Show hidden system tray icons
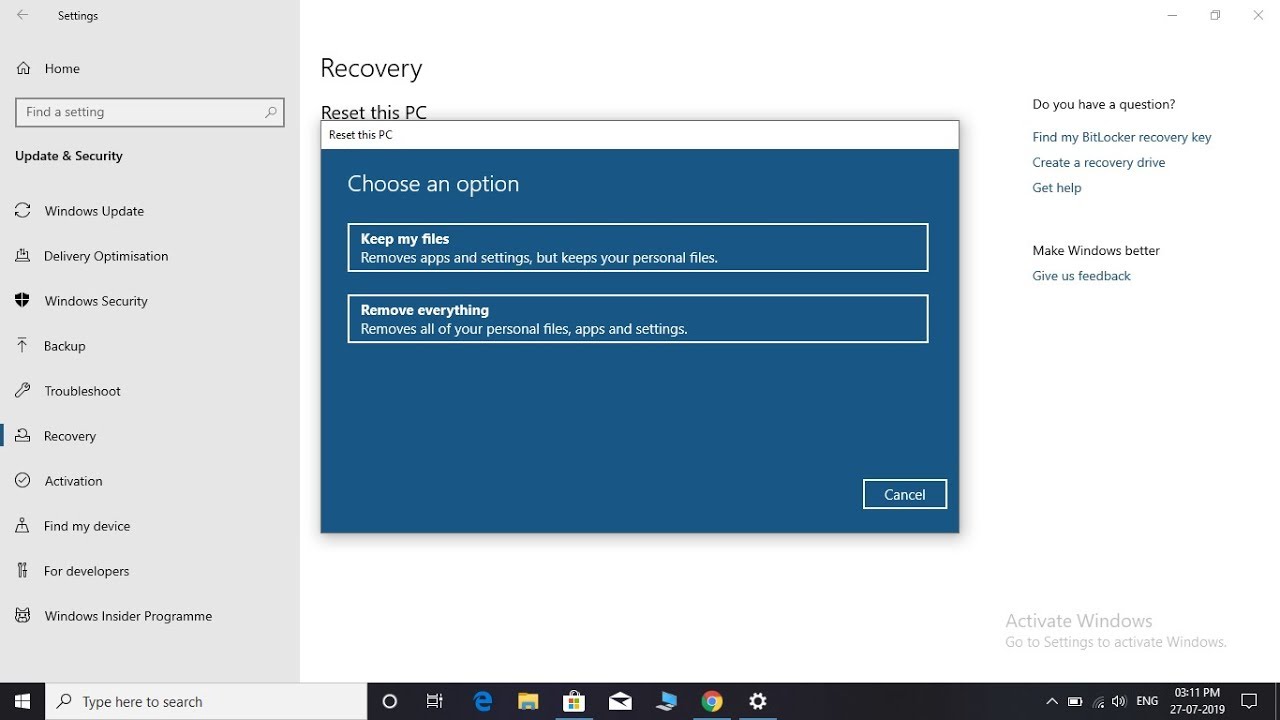 click(x=1051, y=701)
